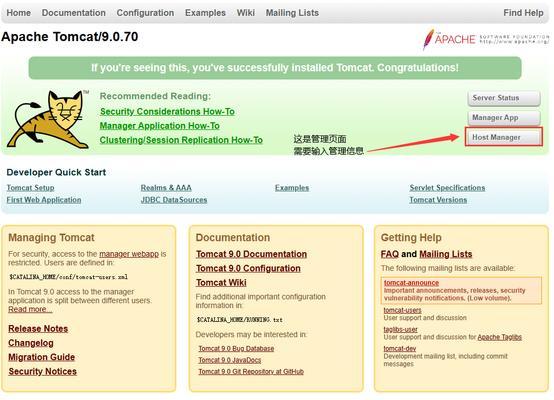The width and height of the screenshot is (554, 400).
Task: Click the Developer Quick Start heading
Action: pyautogui.click(x=56, y=172)
